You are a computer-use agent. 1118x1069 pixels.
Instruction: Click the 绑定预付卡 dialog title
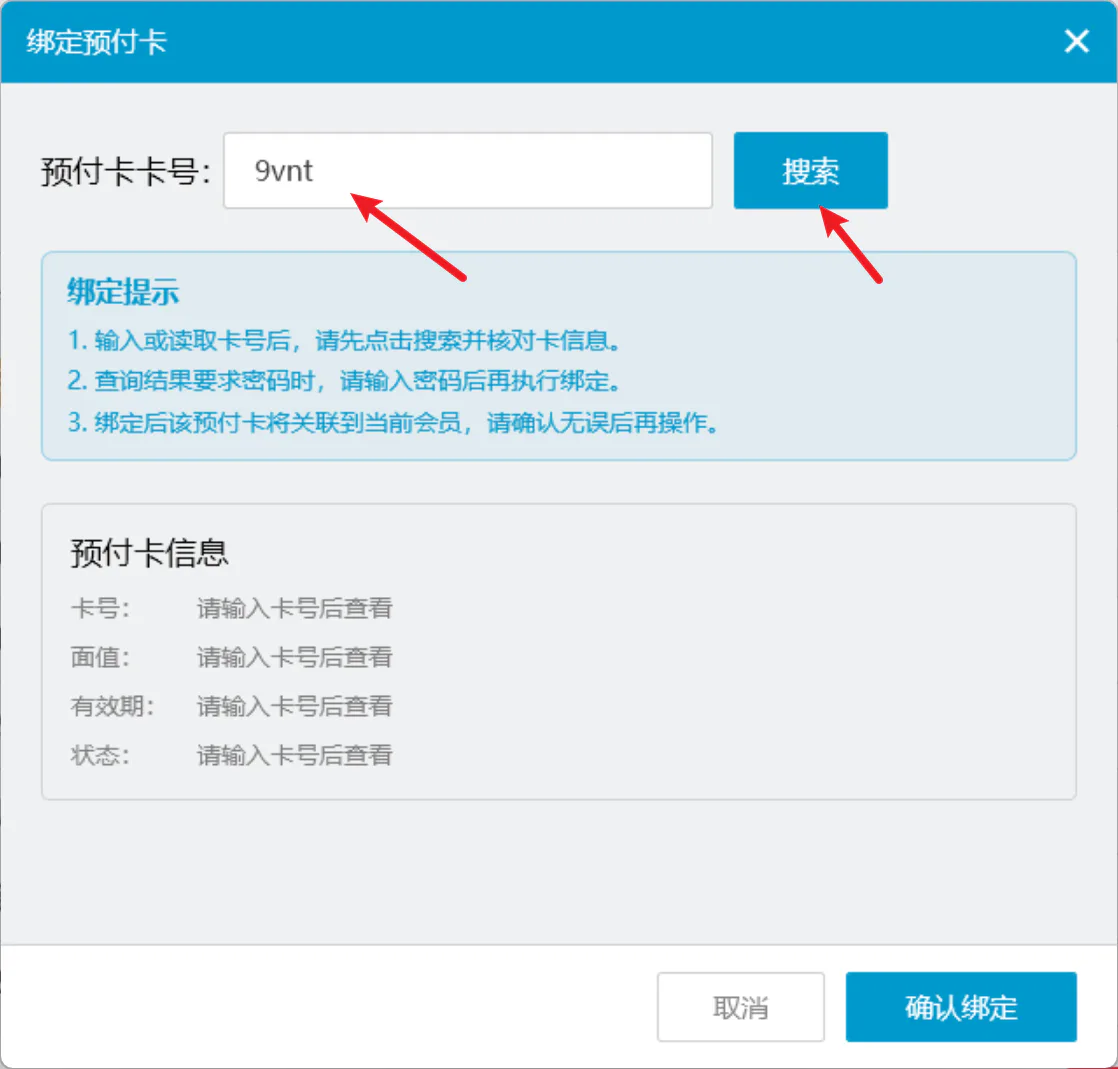pos(96,41)
